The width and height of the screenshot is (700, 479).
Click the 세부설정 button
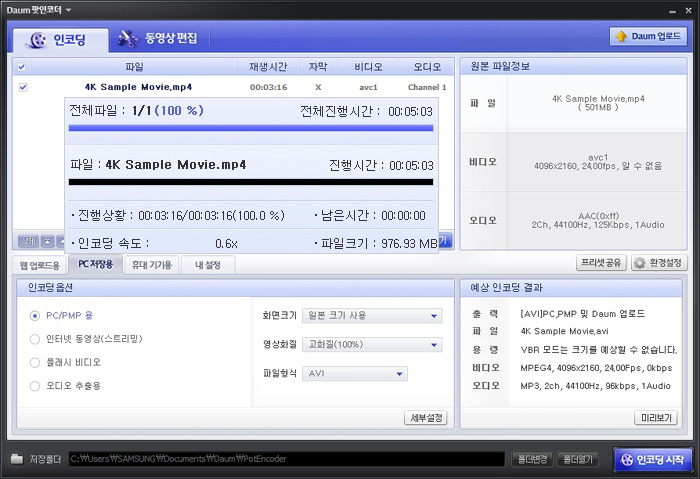(x=425, y=418)
